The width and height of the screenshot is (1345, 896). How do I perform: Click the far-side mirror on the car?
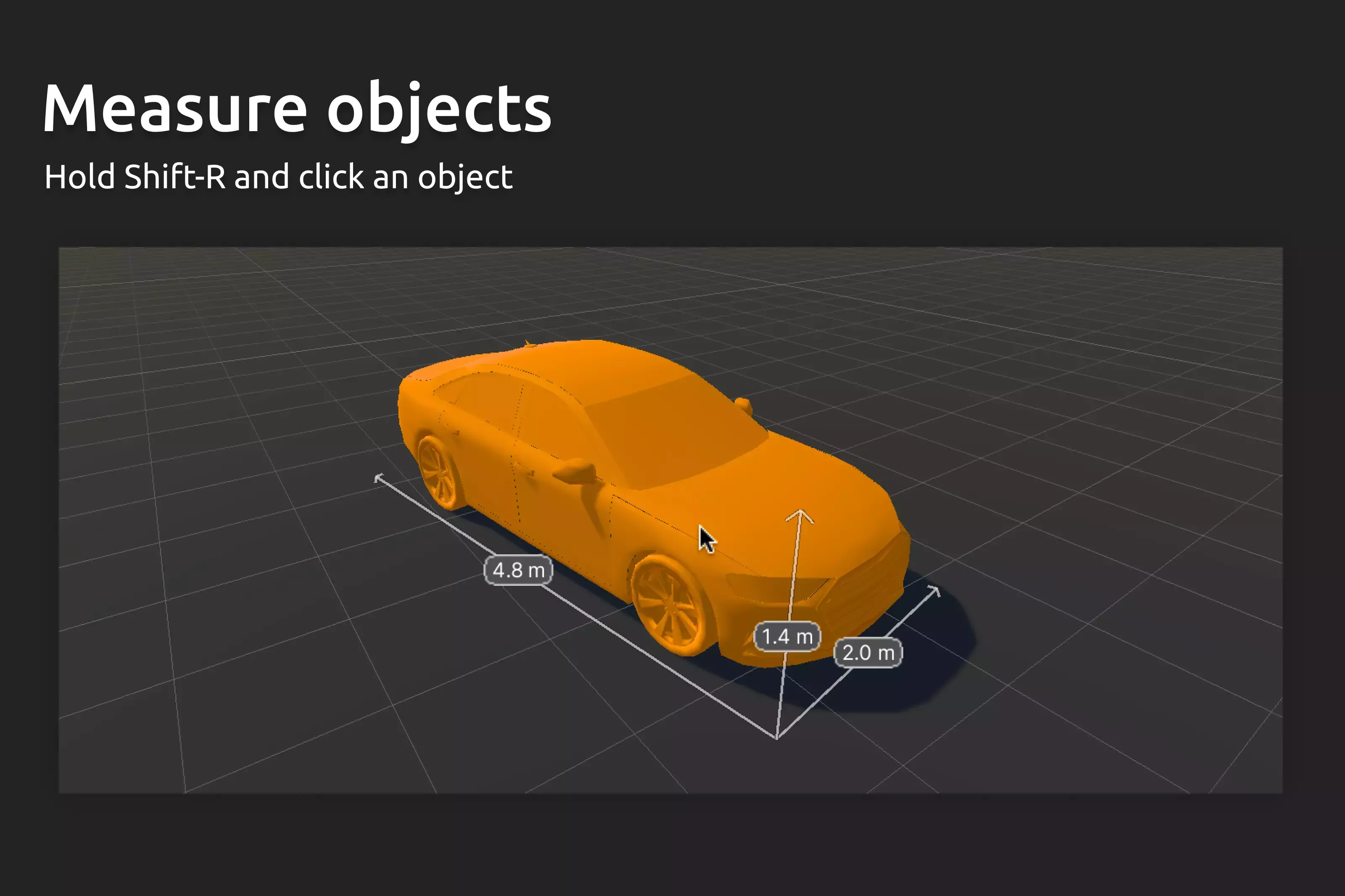(744, 405)
